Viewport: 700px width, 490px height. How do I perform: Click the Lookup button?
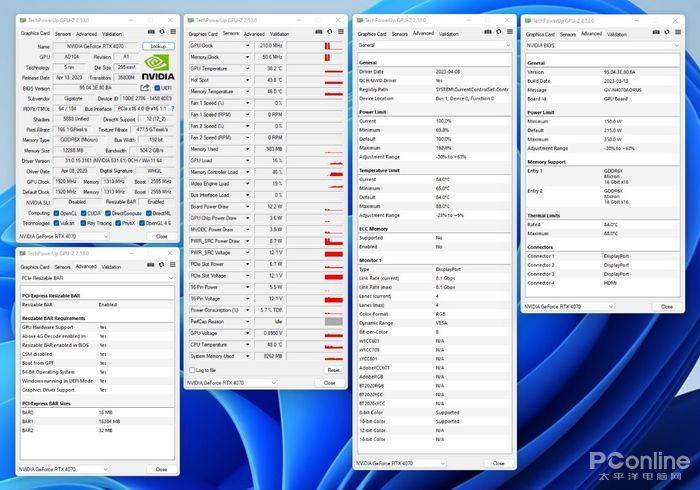pyautogui.click(x=158, y=46)
